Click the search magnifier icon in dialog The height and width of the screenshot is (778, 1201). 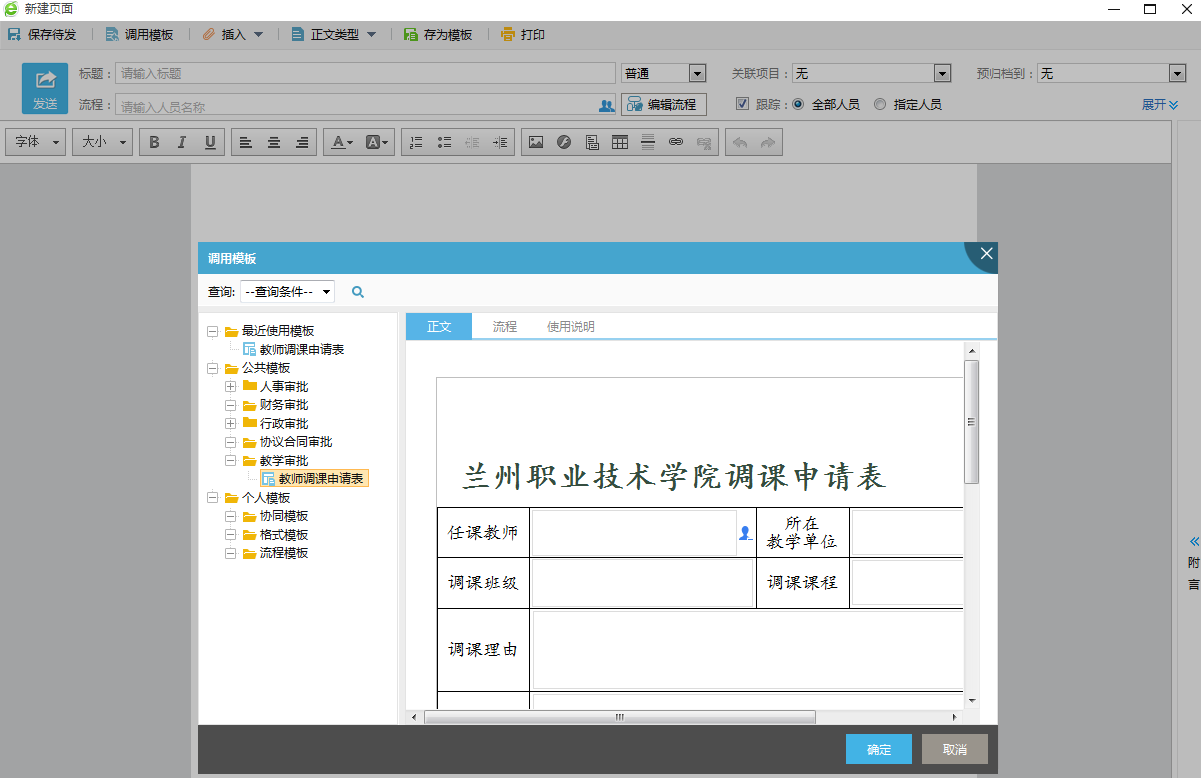tap(358, 292)
